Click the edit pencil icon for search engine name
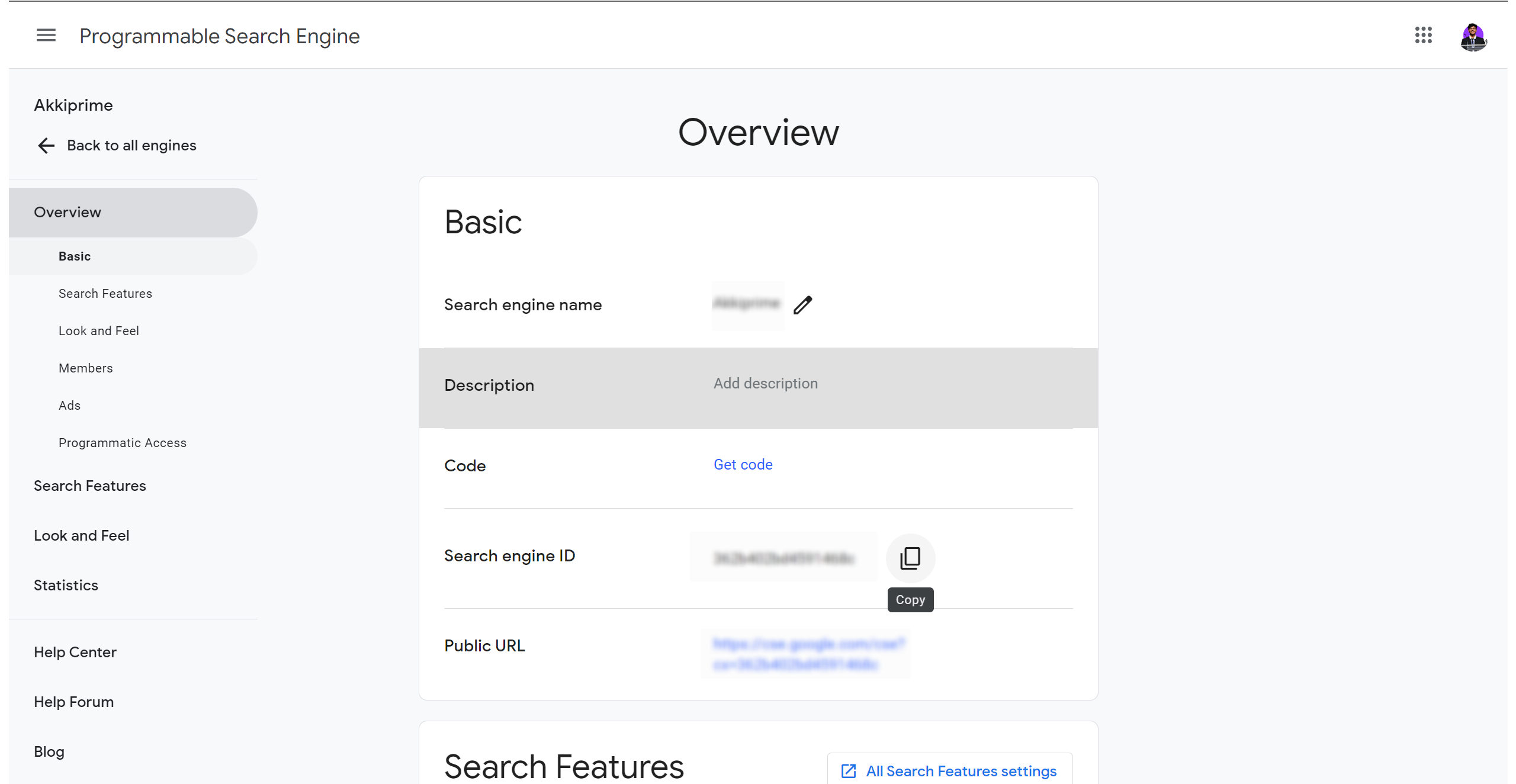The width and height of the screenshot is (1516, 784). click(802, 304)
